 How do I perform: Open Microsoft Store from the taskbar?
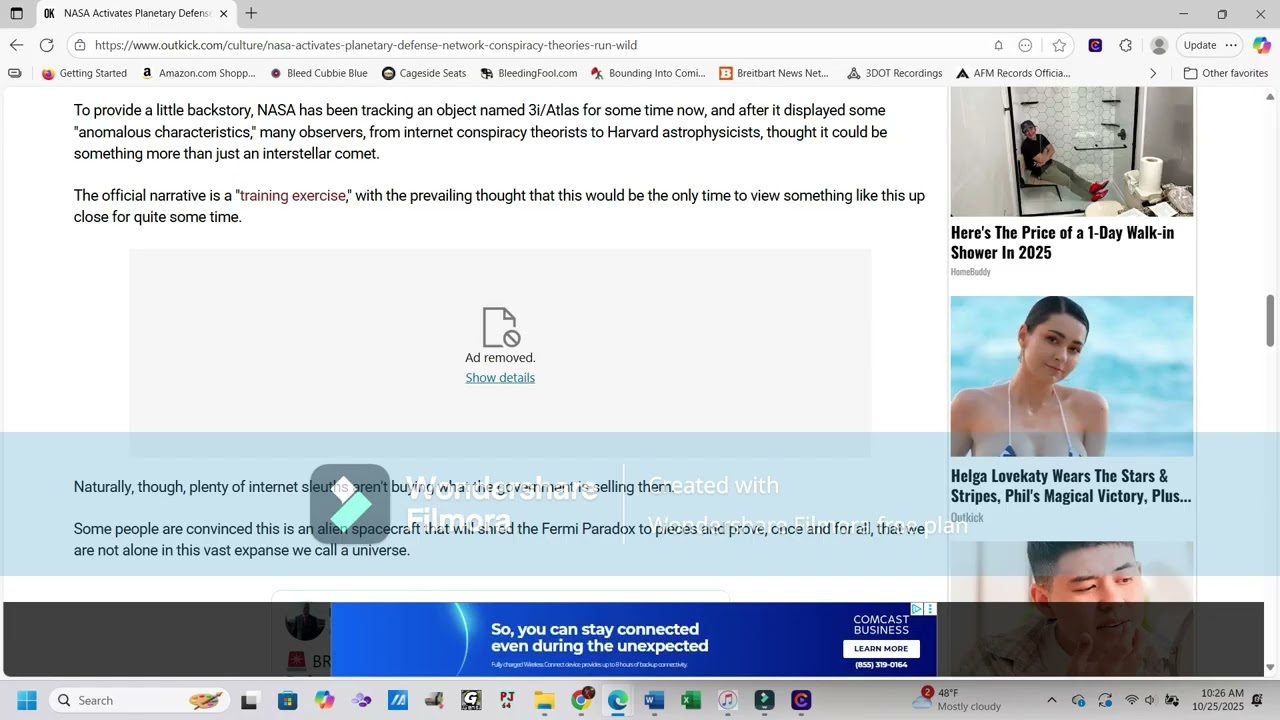[x=287, y=700]
